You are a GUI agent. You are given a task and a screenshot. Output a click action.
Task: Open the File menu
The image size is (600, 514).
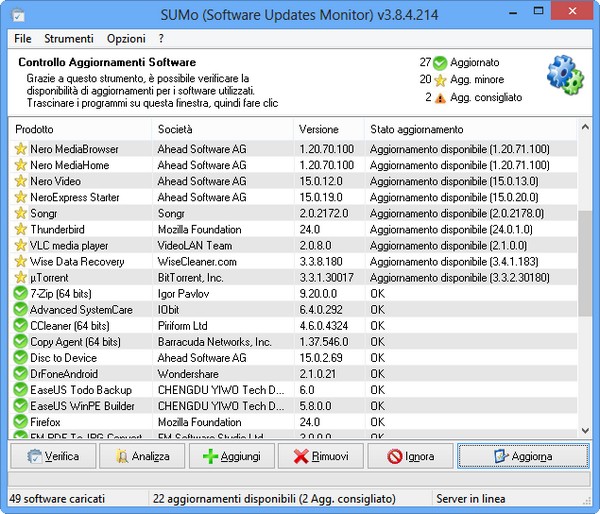click(x=23, y=39)
